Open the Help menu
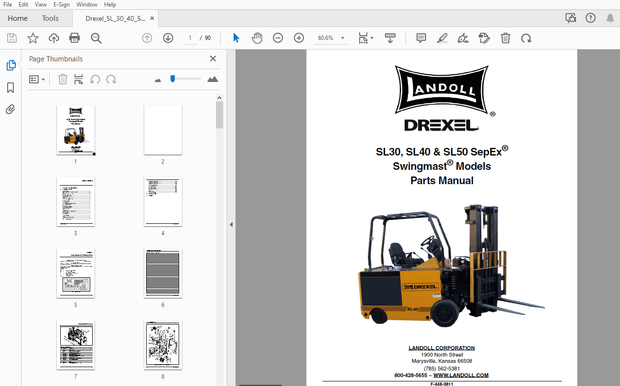The height and width of the screenshot is (386, 620). (x=110, y=4)
